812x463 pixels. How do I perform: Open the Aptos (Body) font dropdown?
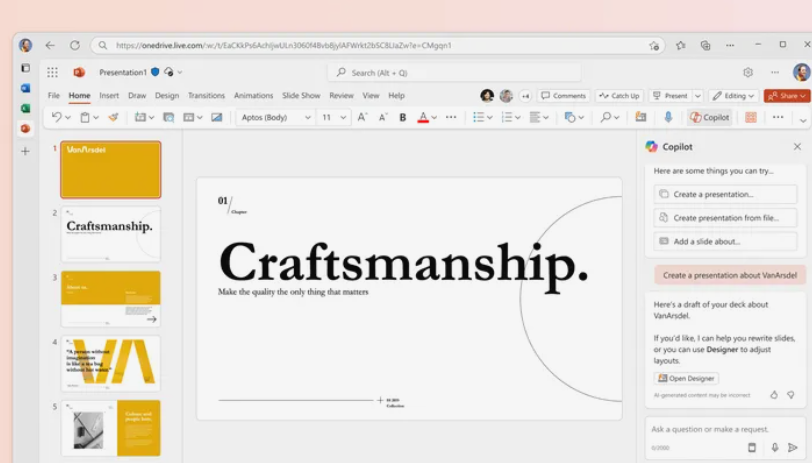(x=275, y=117)
